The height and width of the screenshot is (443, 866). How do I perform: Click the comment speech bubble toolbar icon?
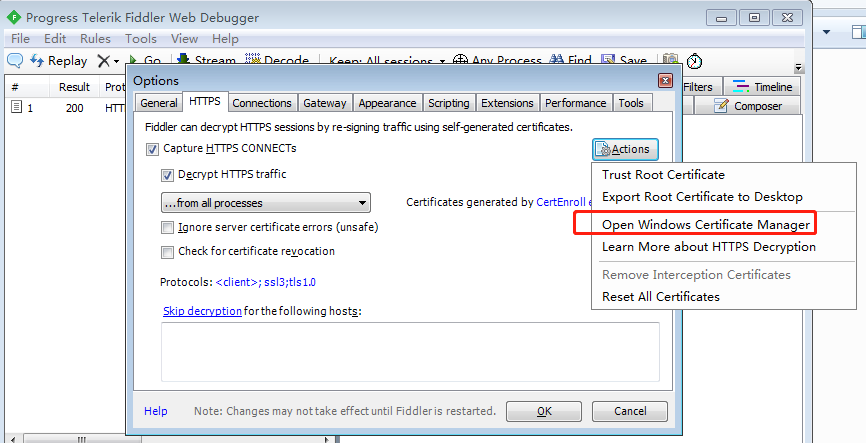point(15,60)
